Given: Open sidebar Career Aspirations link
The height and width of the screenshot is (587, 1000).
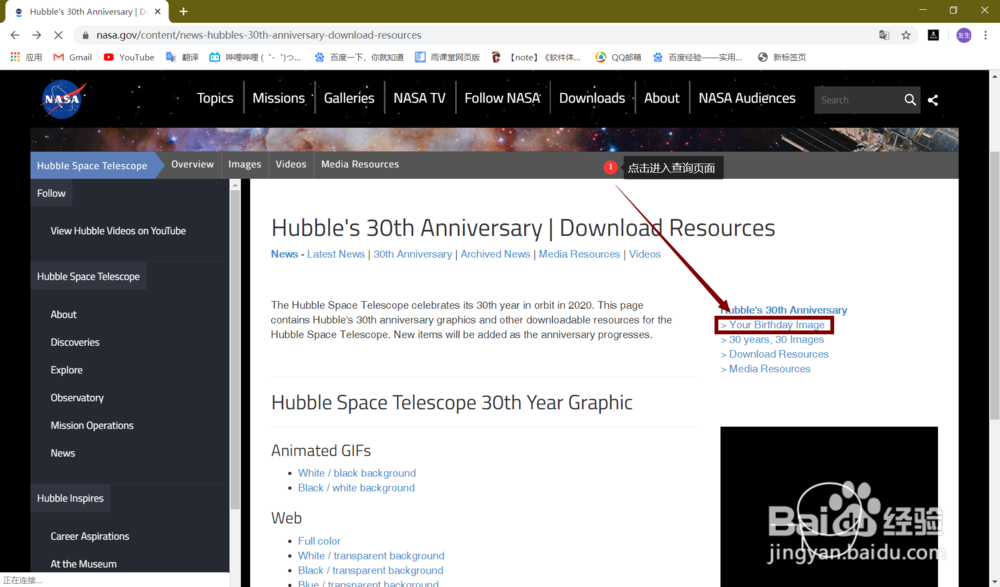Looking at the screenshot, I should [90, 537].
